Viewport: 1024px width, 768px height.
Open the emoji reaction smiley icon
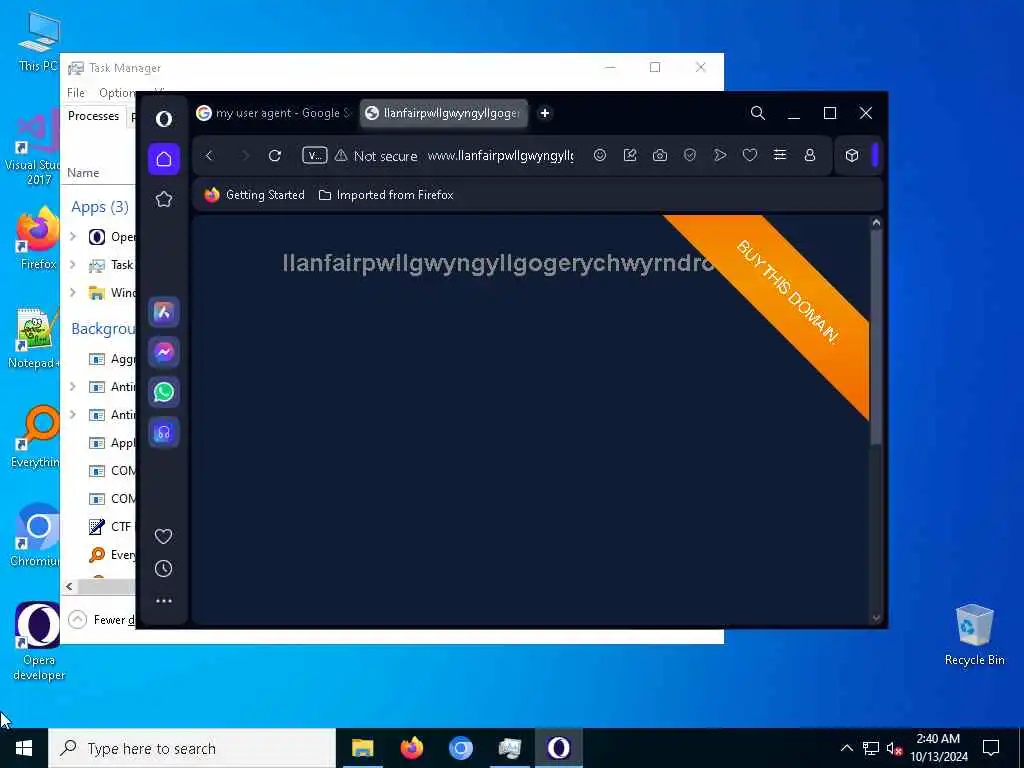coord(600,155)
